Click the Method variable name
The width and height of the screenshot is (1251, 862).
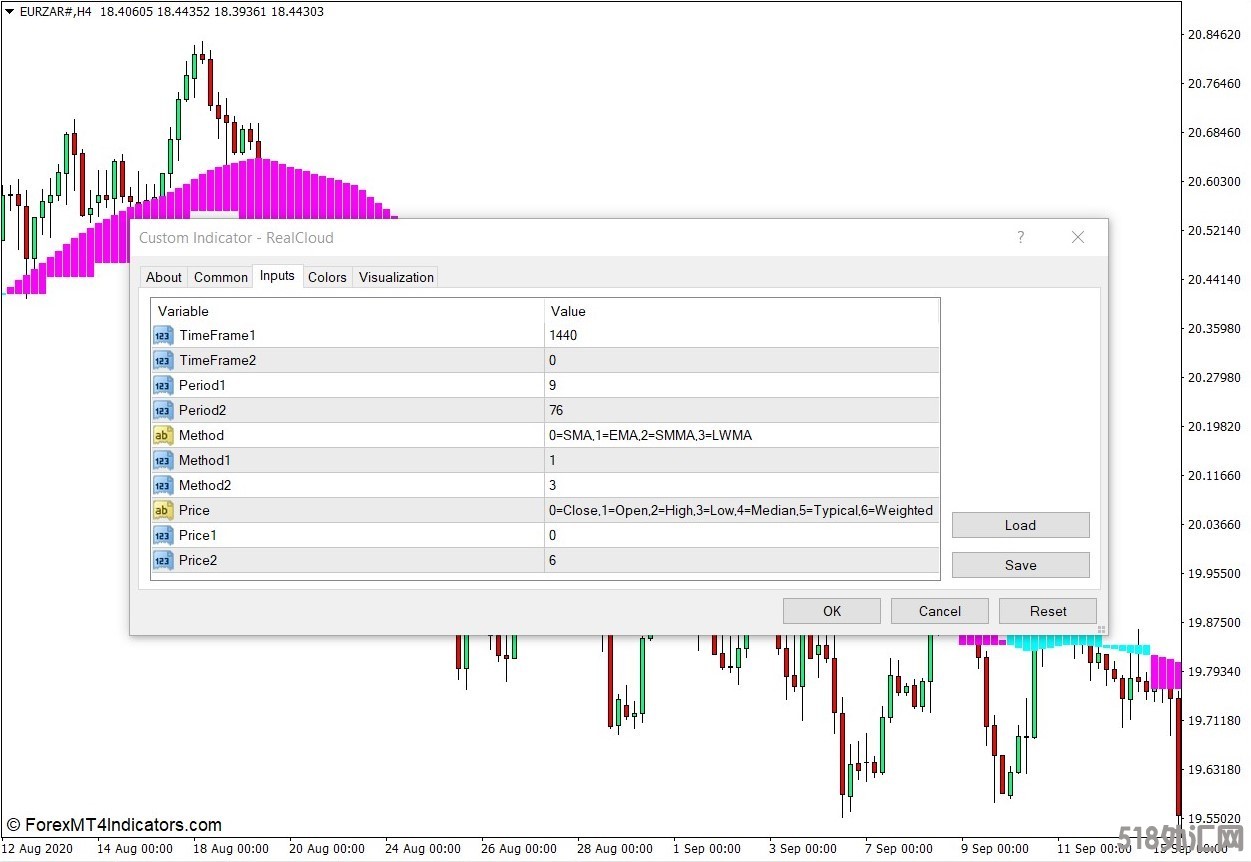201,435
